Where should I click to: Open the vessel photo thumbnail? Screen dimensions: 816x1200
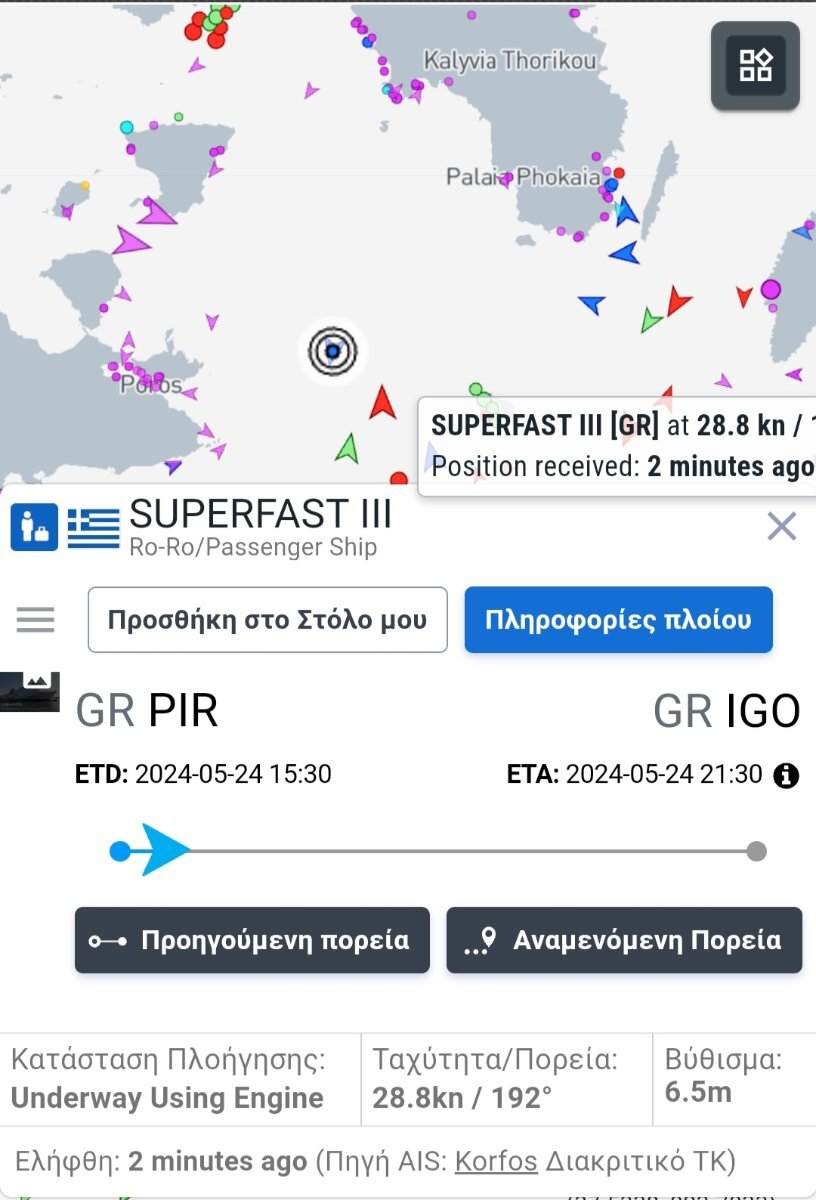tap(30, 691)
